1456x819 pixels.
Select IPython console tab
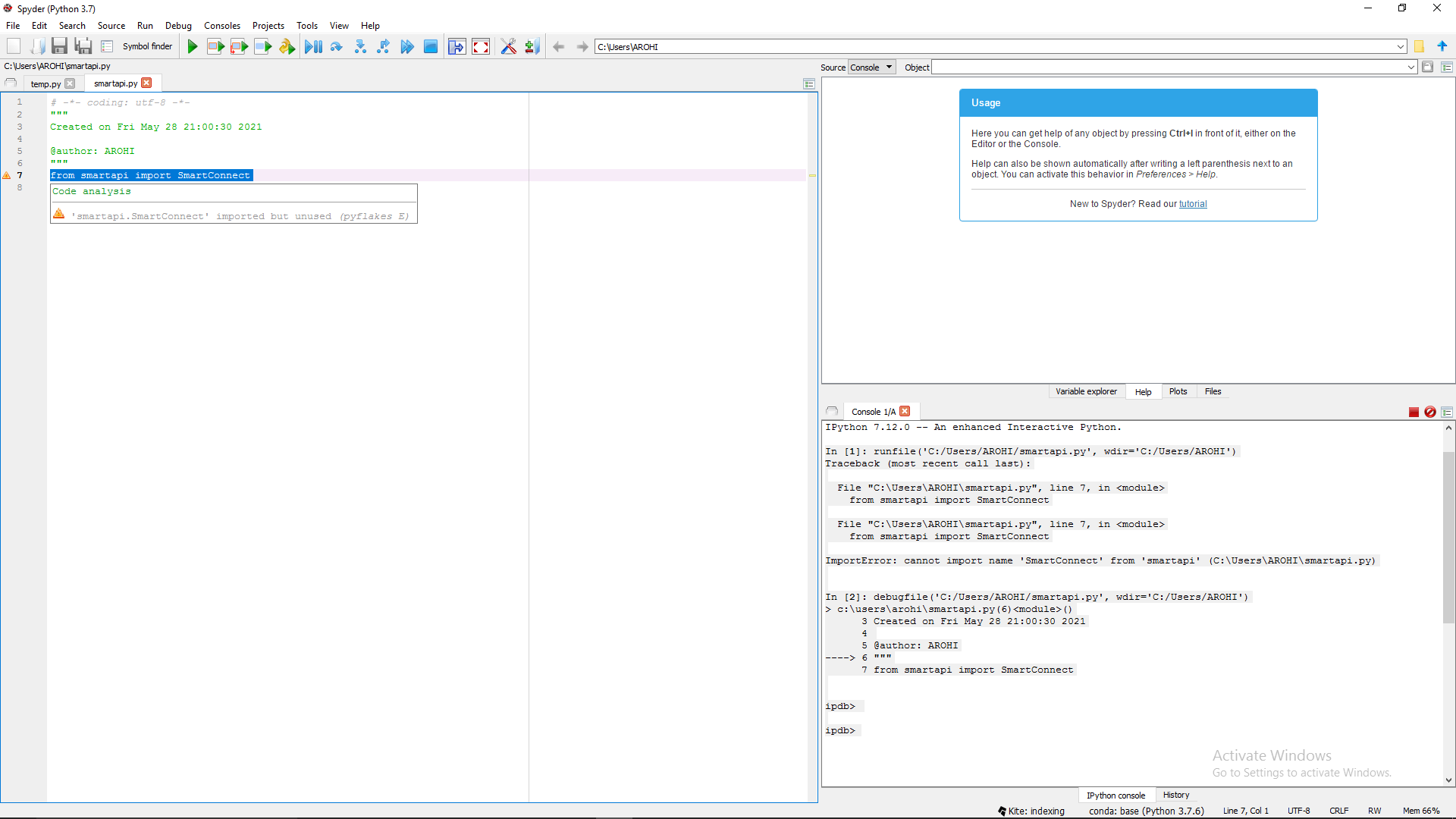coord(1116,795)
